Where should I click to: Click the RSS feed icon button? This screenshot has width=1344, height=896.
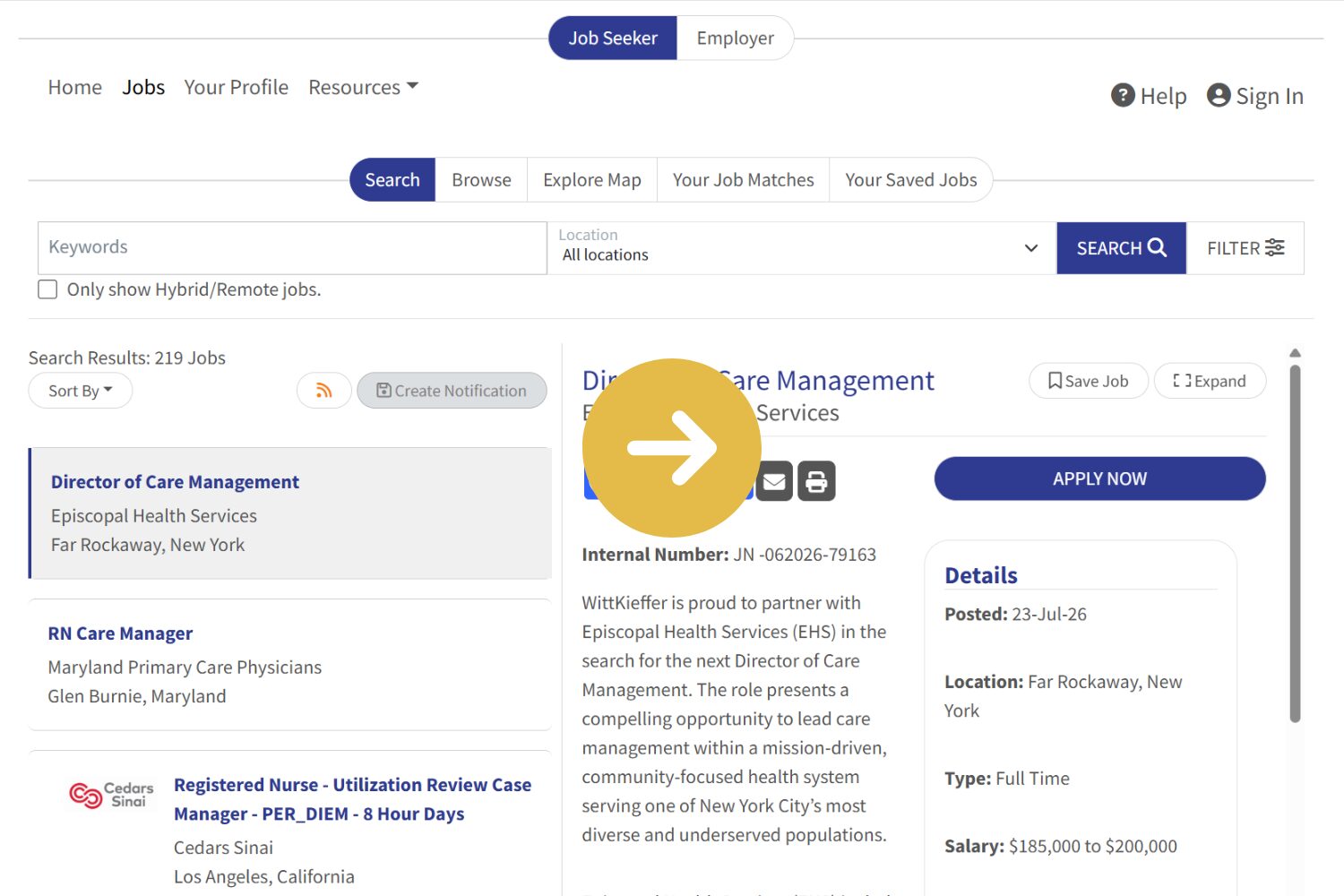click(x=324, y=391)
